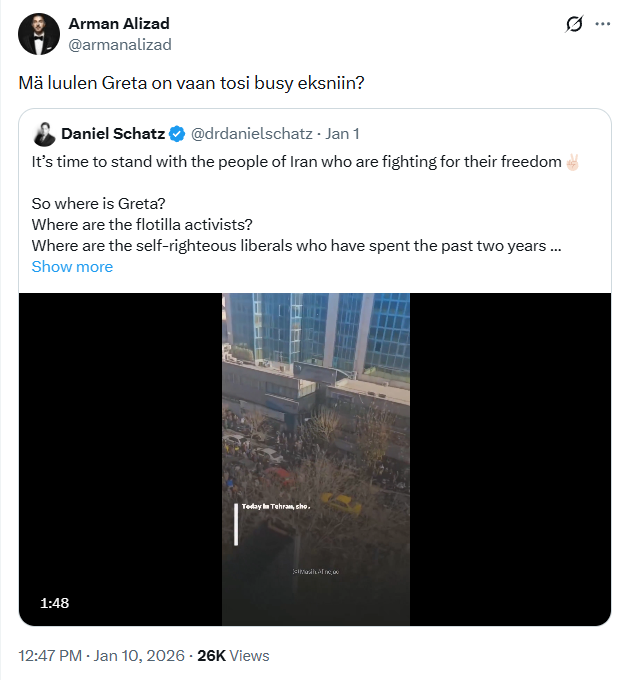Click the 26K Views count
626x680 pixels.
tap(234, 656)
